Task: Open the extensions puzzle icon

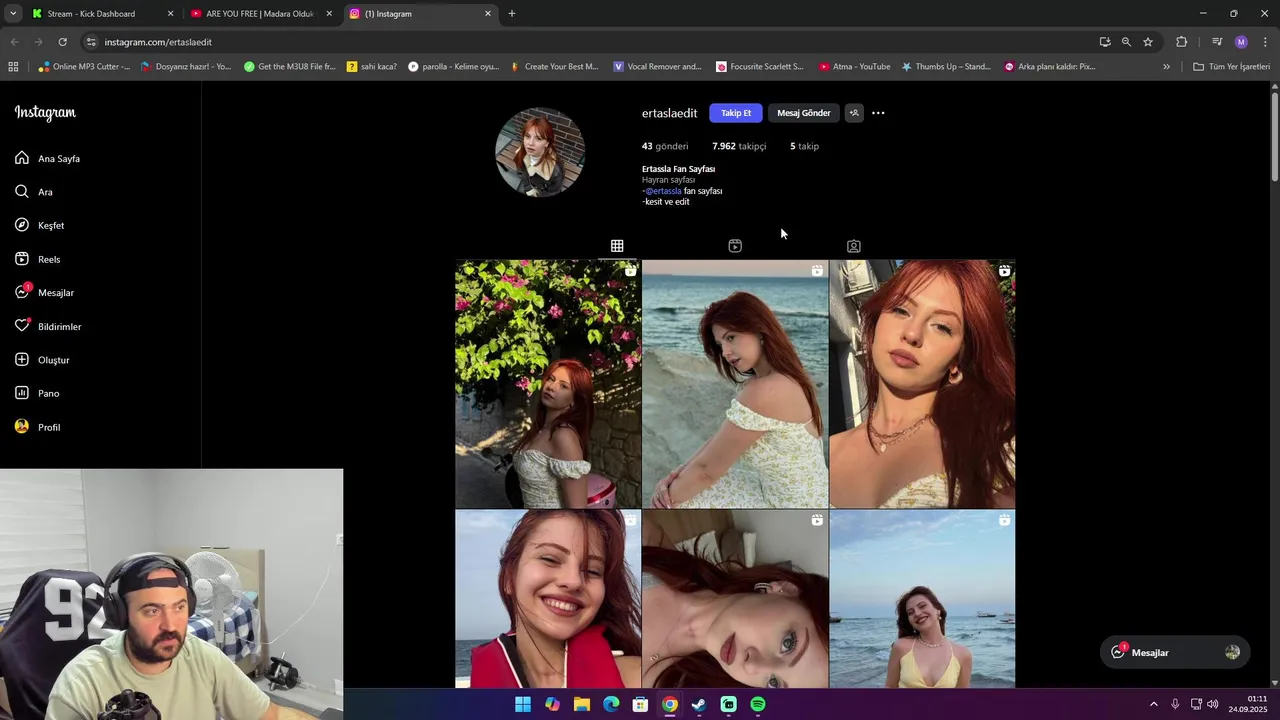Action: 1182,42
